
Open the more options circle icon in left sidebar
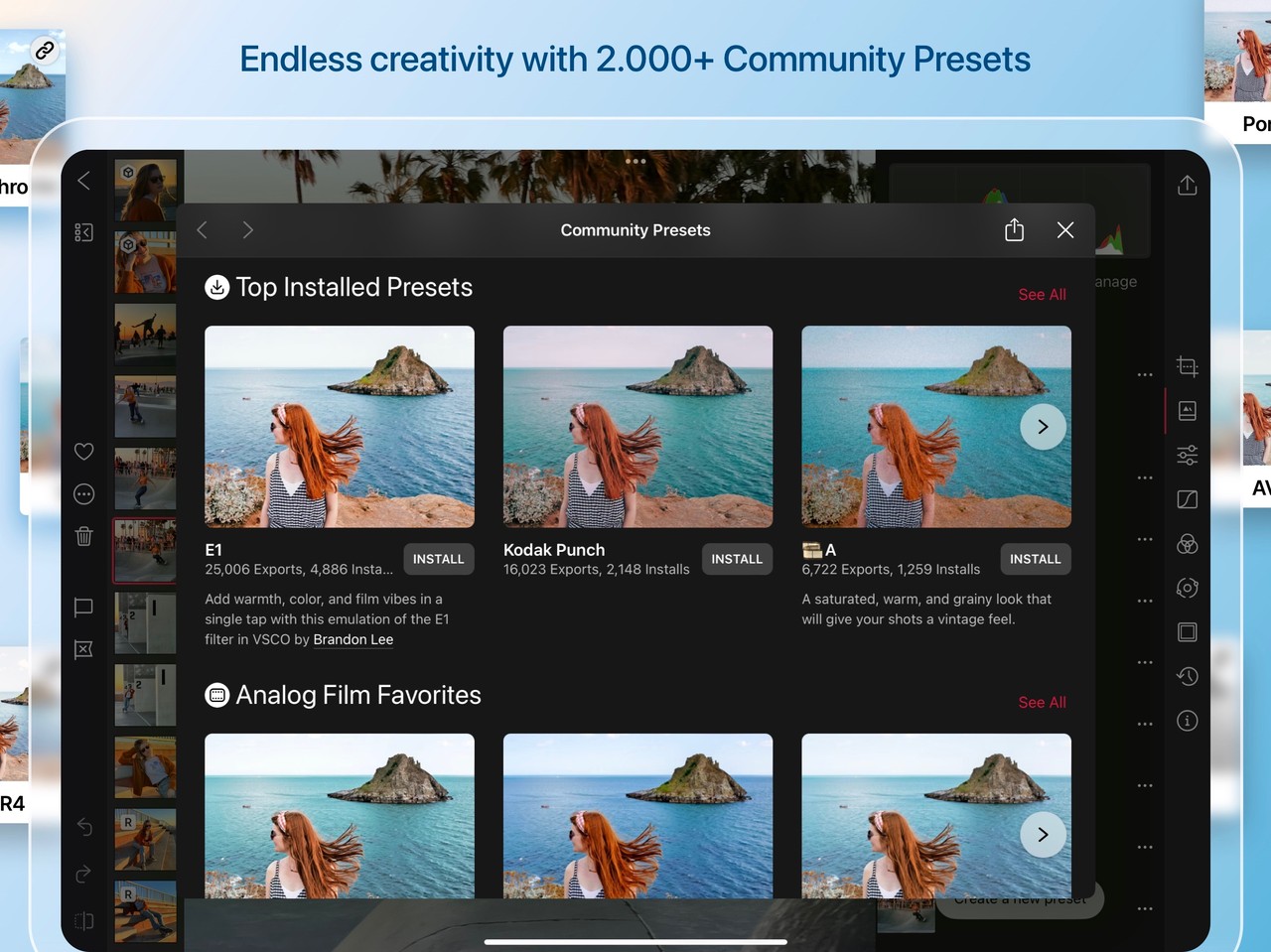pos(84,494)
